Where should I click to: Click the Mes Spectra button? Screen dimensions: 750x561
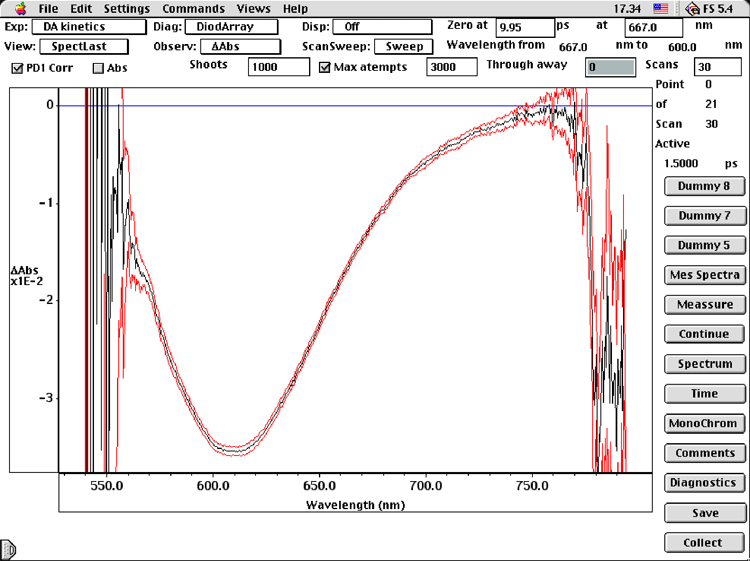pos(705,275)
